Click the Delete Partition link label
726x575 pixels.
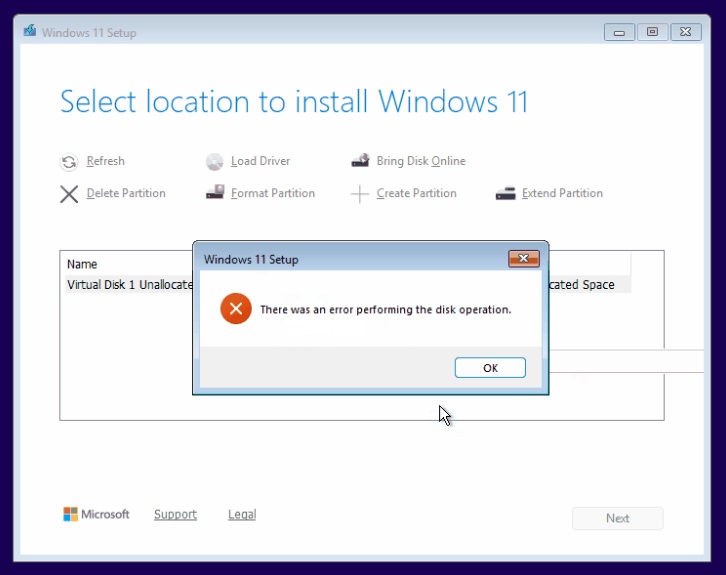click(126, 193)
